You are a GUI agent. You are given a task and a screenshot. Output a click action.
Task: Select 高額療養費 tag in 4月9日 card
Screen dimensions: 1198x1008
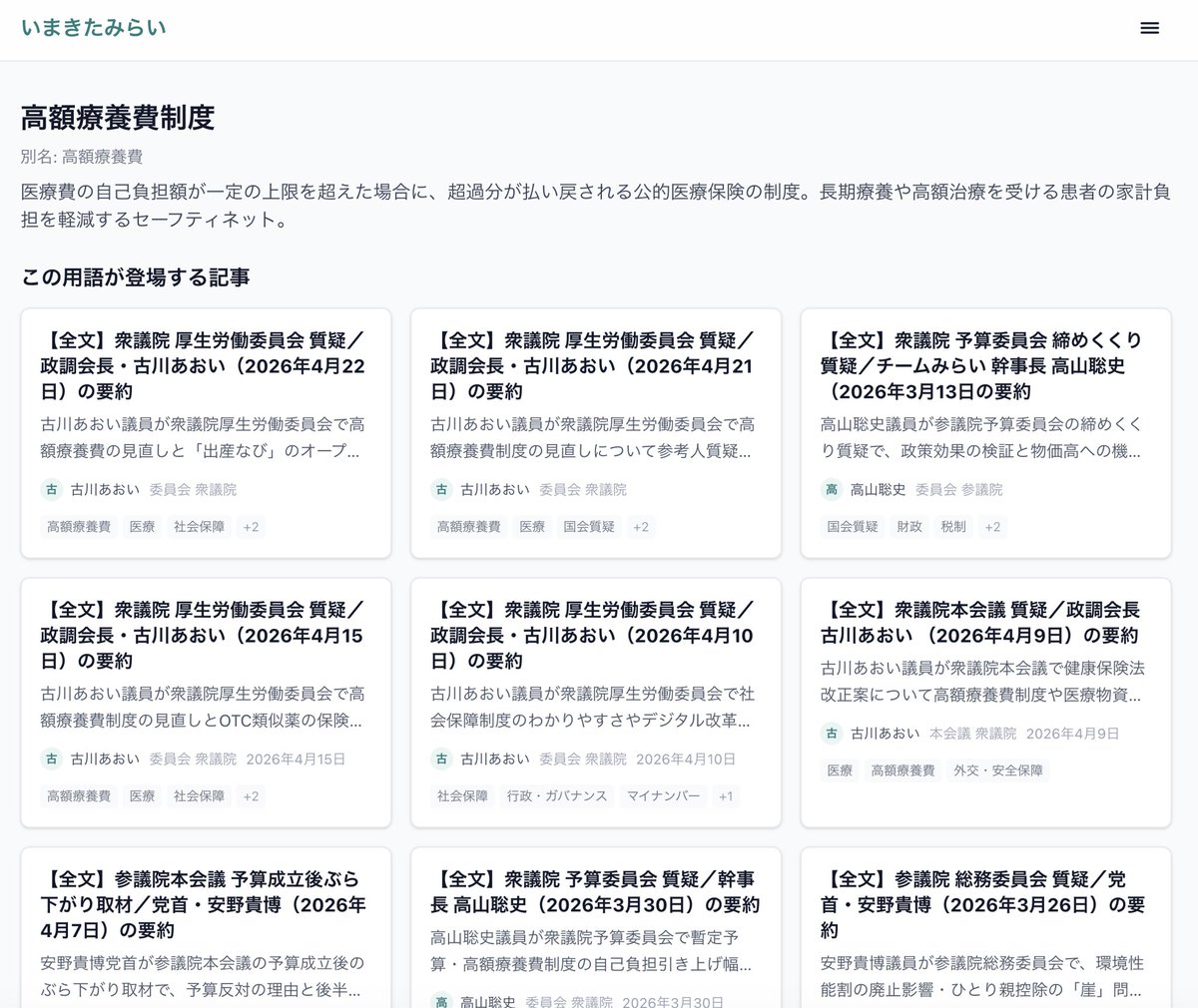(903, 769)
